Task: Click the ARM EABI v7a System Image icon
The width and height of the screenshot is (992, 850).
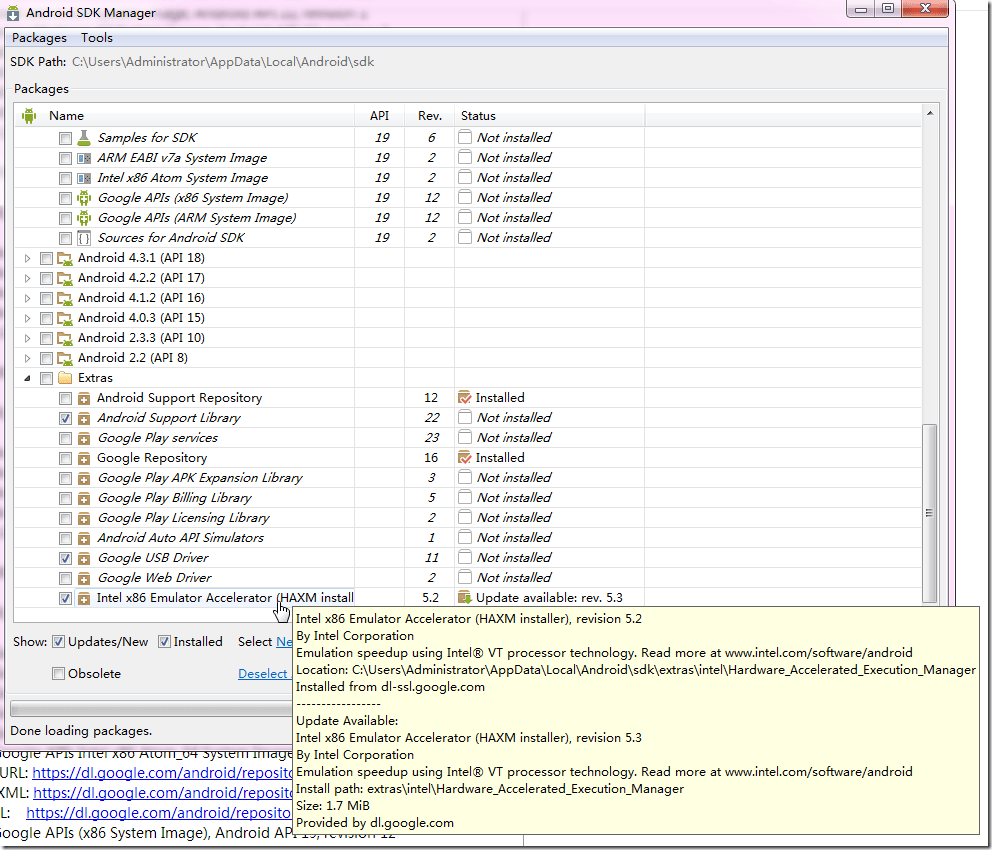Action: [x=84, y=158]
